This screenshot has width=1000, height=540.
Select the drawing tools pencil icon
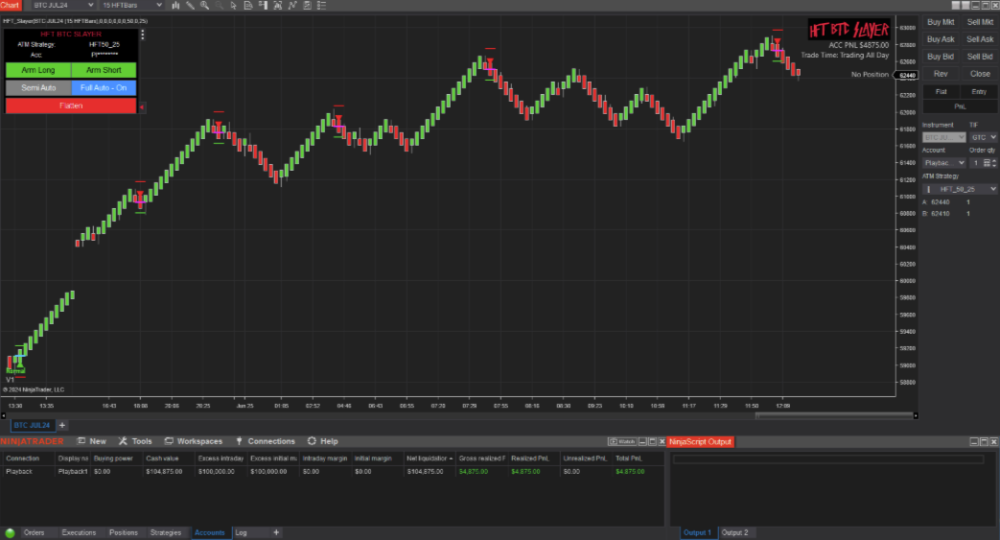click(190, 5)
